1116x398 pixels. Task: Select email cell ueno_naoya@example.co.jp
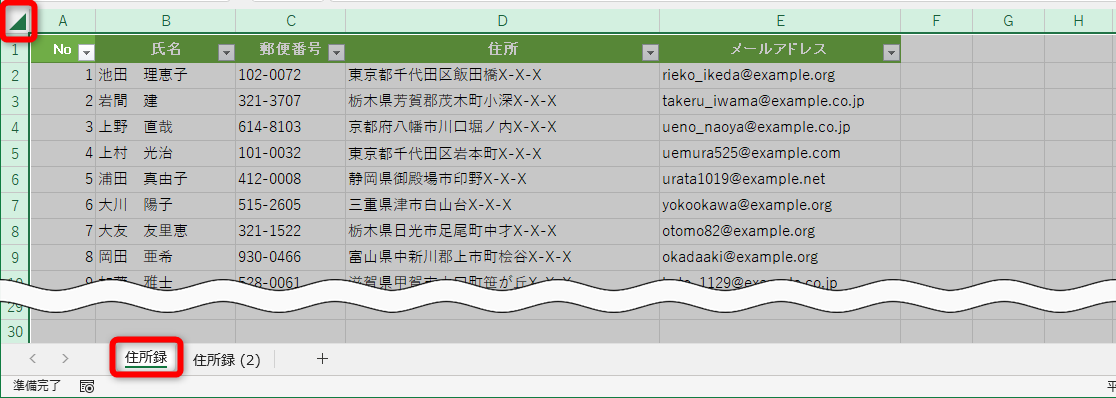[x=780, y=127]
